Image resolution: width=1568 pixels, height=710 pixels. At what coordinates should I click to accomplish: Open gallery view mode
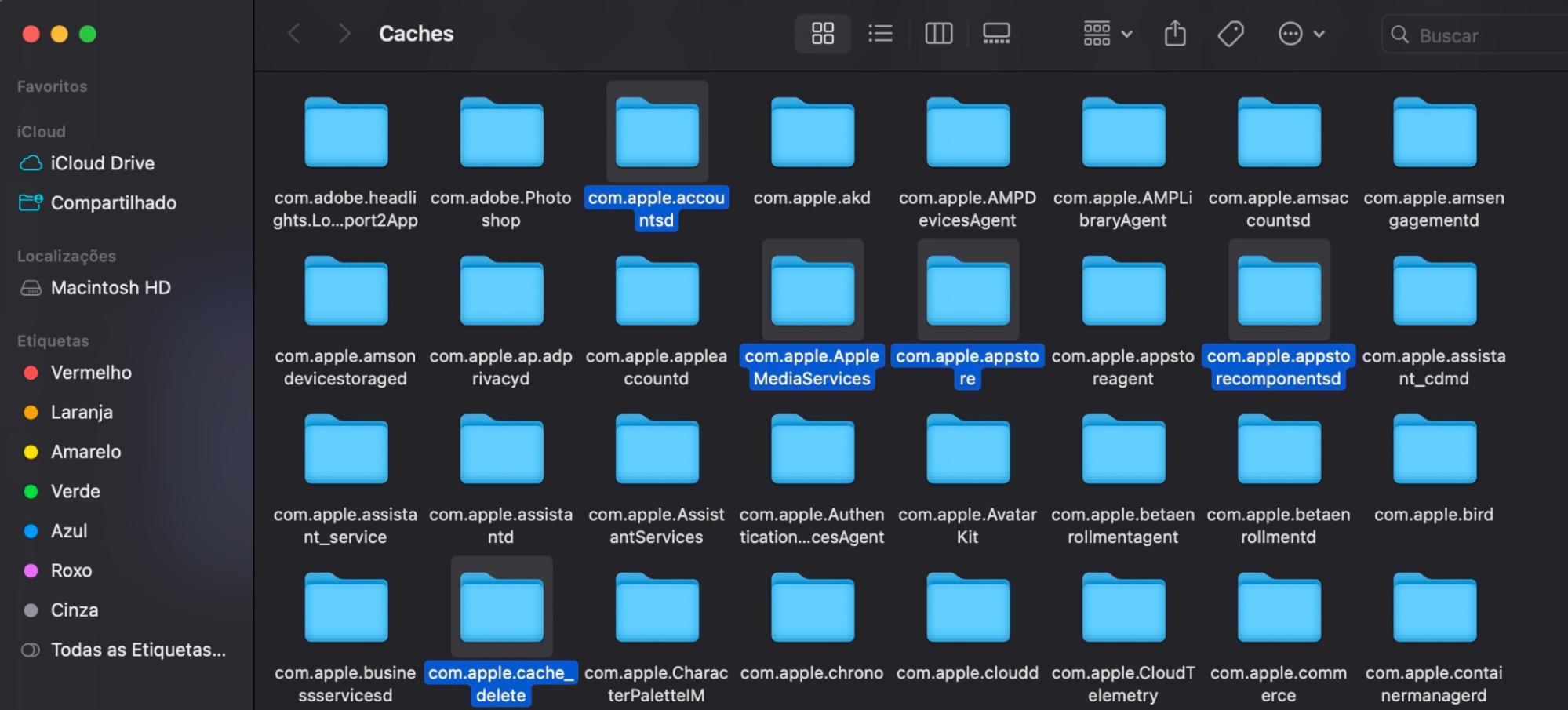[996, 33]
